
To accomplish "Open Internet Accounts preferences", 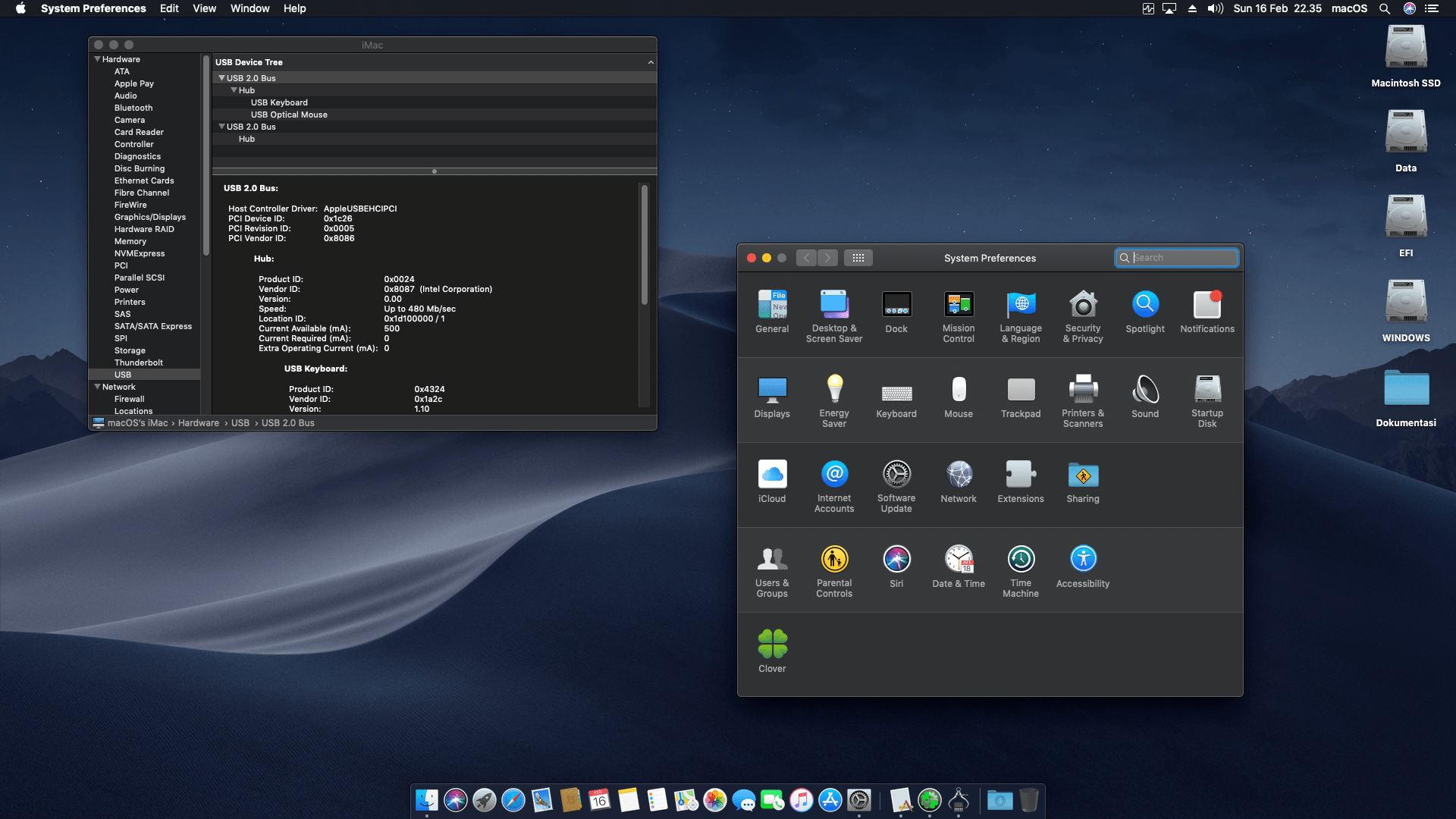I will (x=834, y=486).
